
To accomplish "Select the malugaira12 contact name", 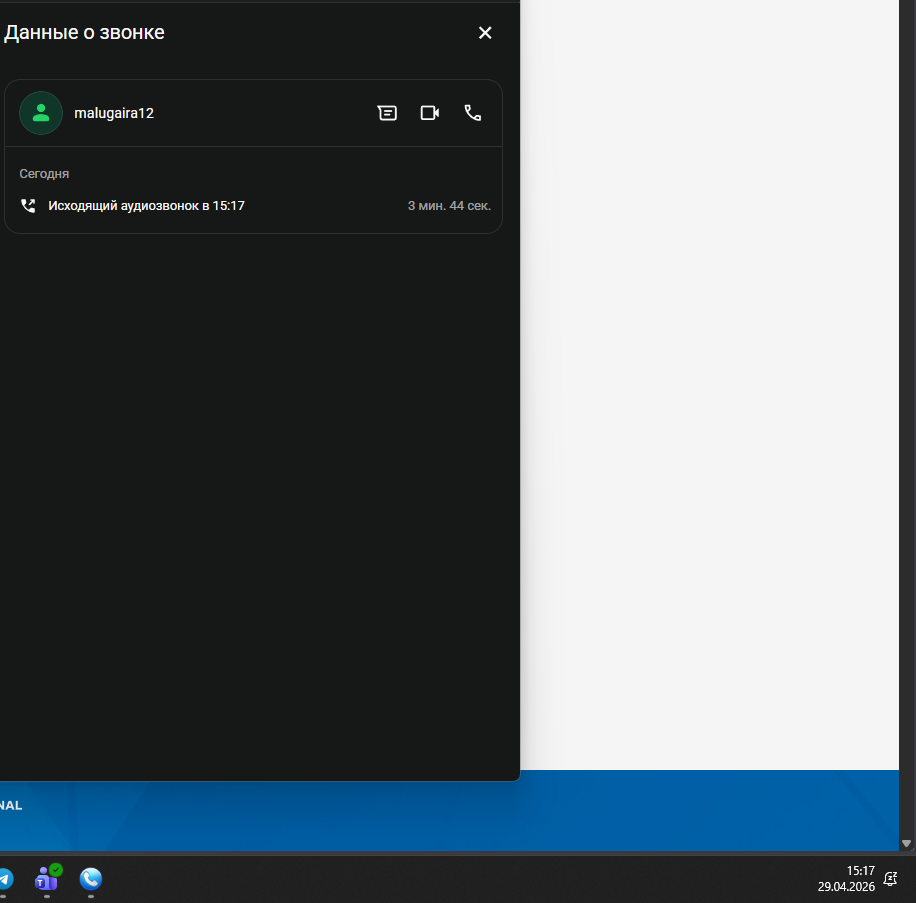I will point(114,113).
